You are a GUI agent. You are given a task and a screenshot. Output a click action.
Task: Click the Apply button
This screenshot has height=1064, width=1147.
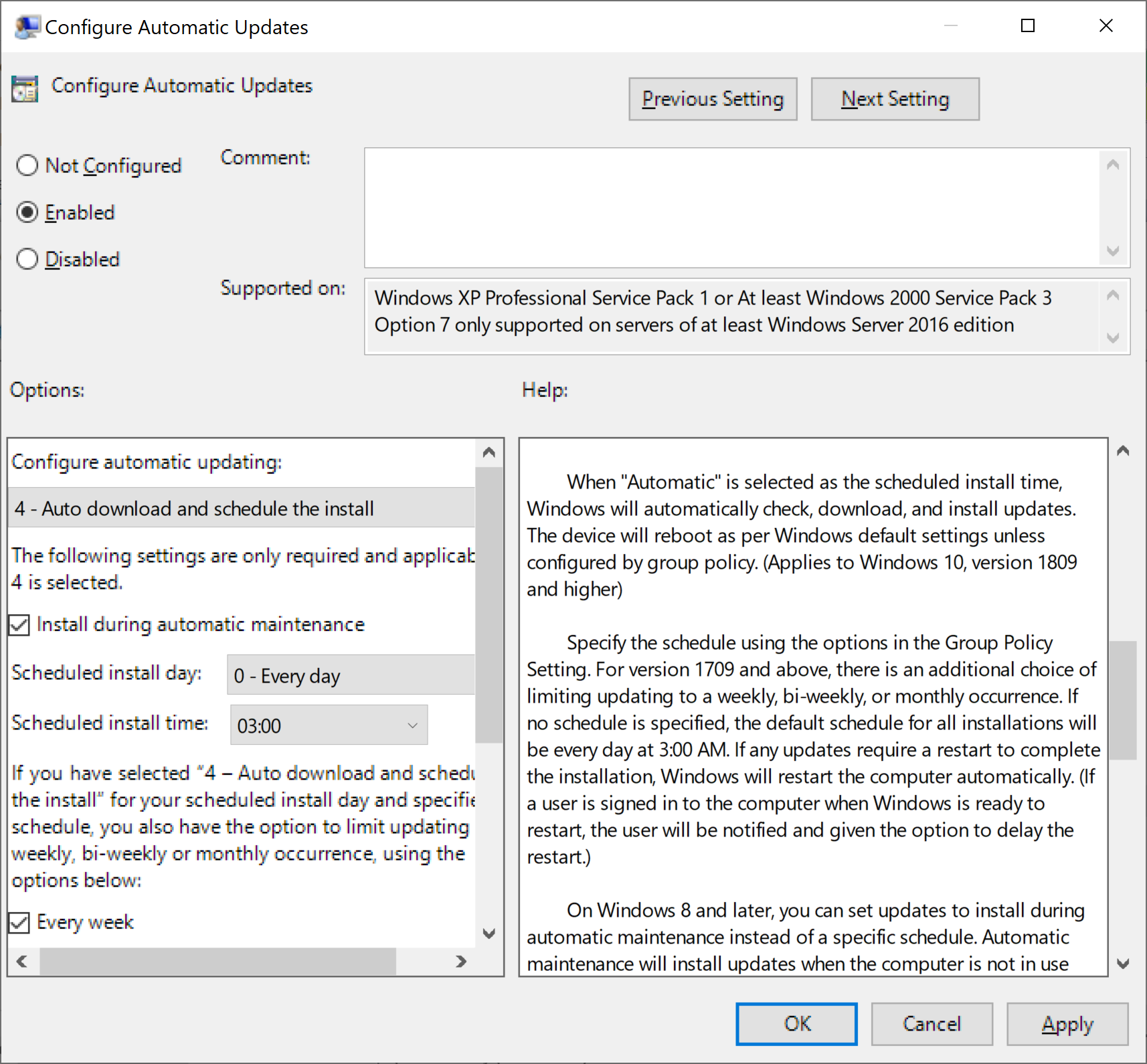[1067, 1024]
